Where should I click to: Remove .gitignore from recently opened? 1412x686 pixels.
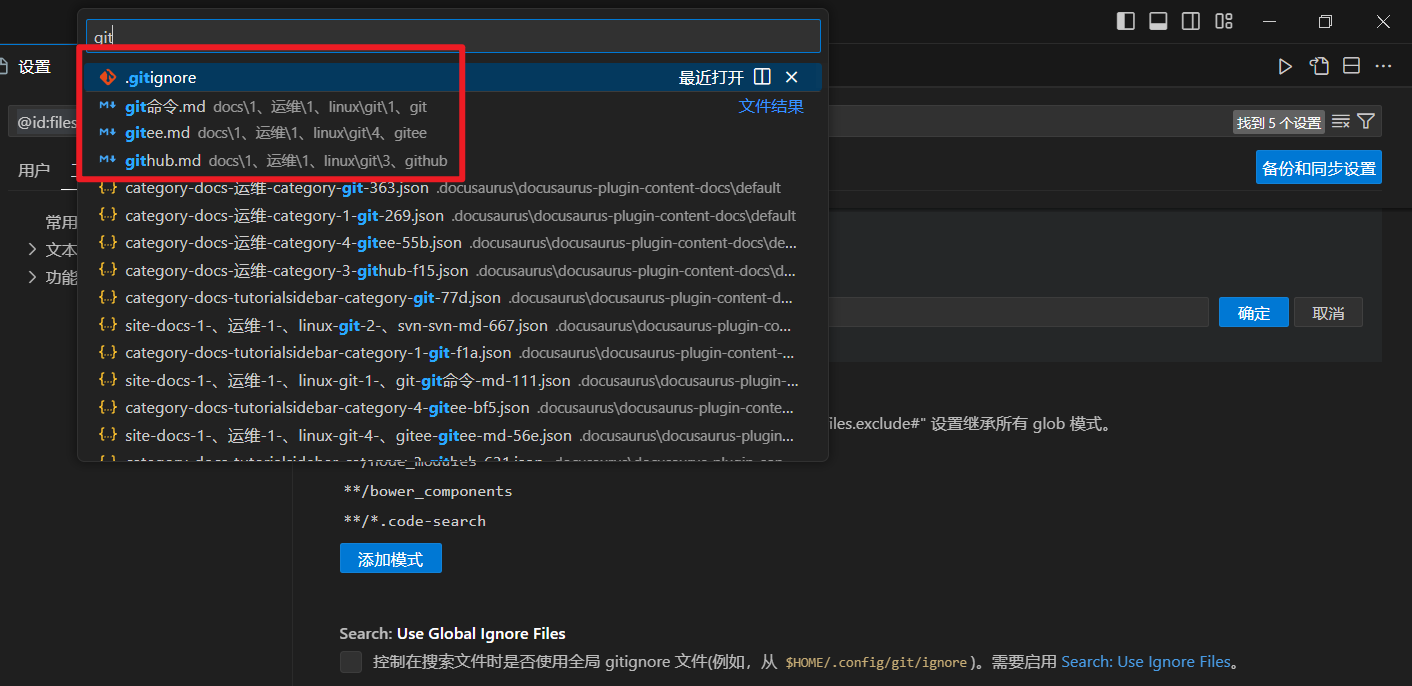(792, 77)
